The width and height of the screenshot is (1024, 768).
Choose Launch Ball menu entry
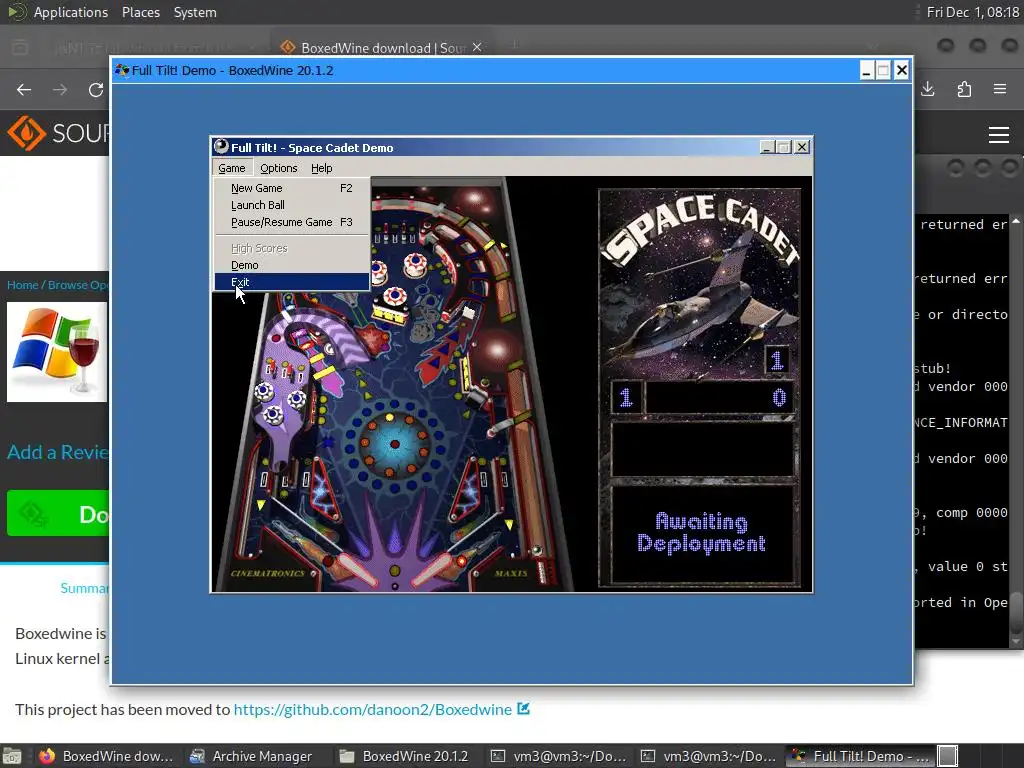coord(292,205)
